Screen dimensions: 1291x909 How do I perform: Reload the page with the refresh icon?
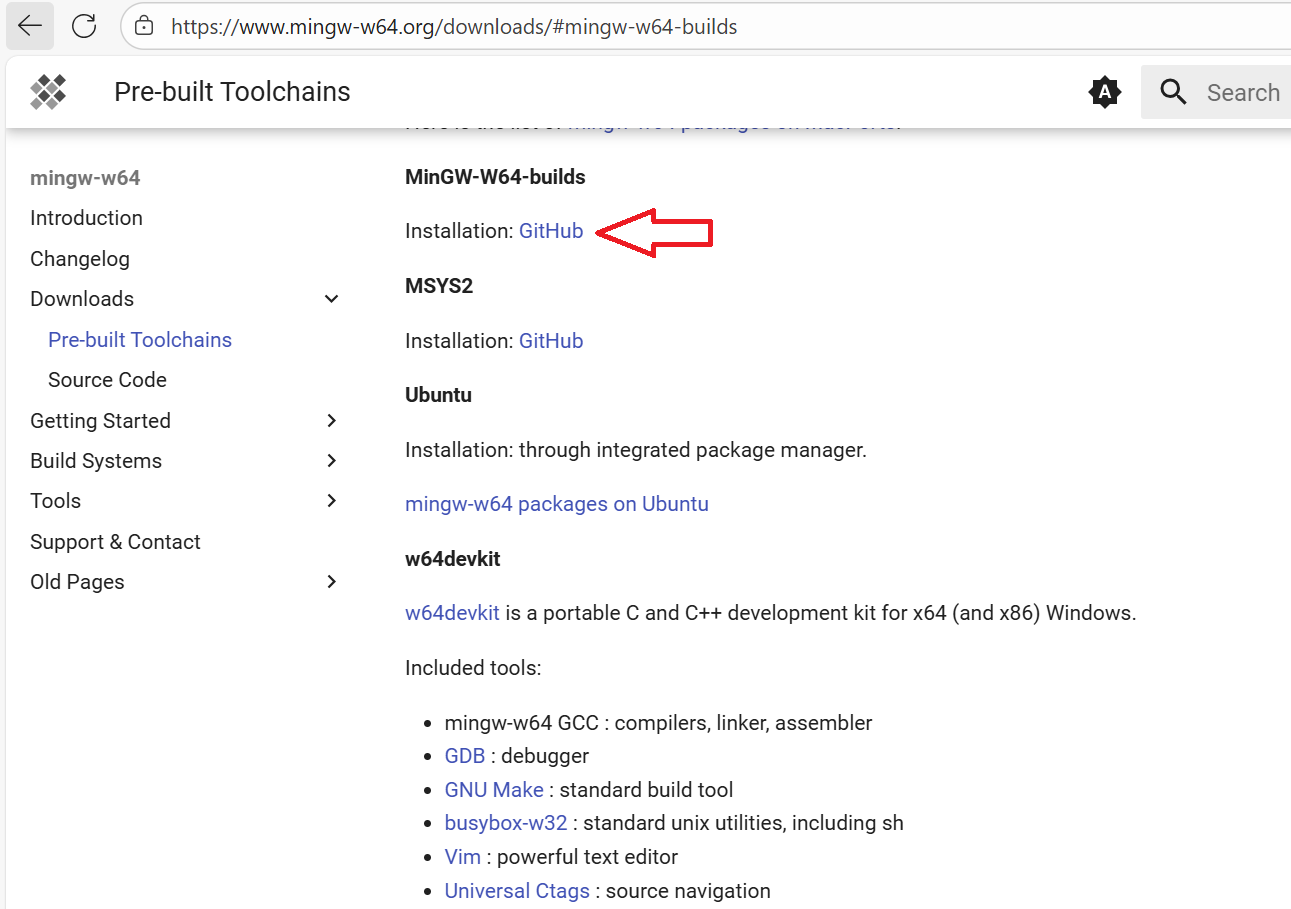(84, 26)
